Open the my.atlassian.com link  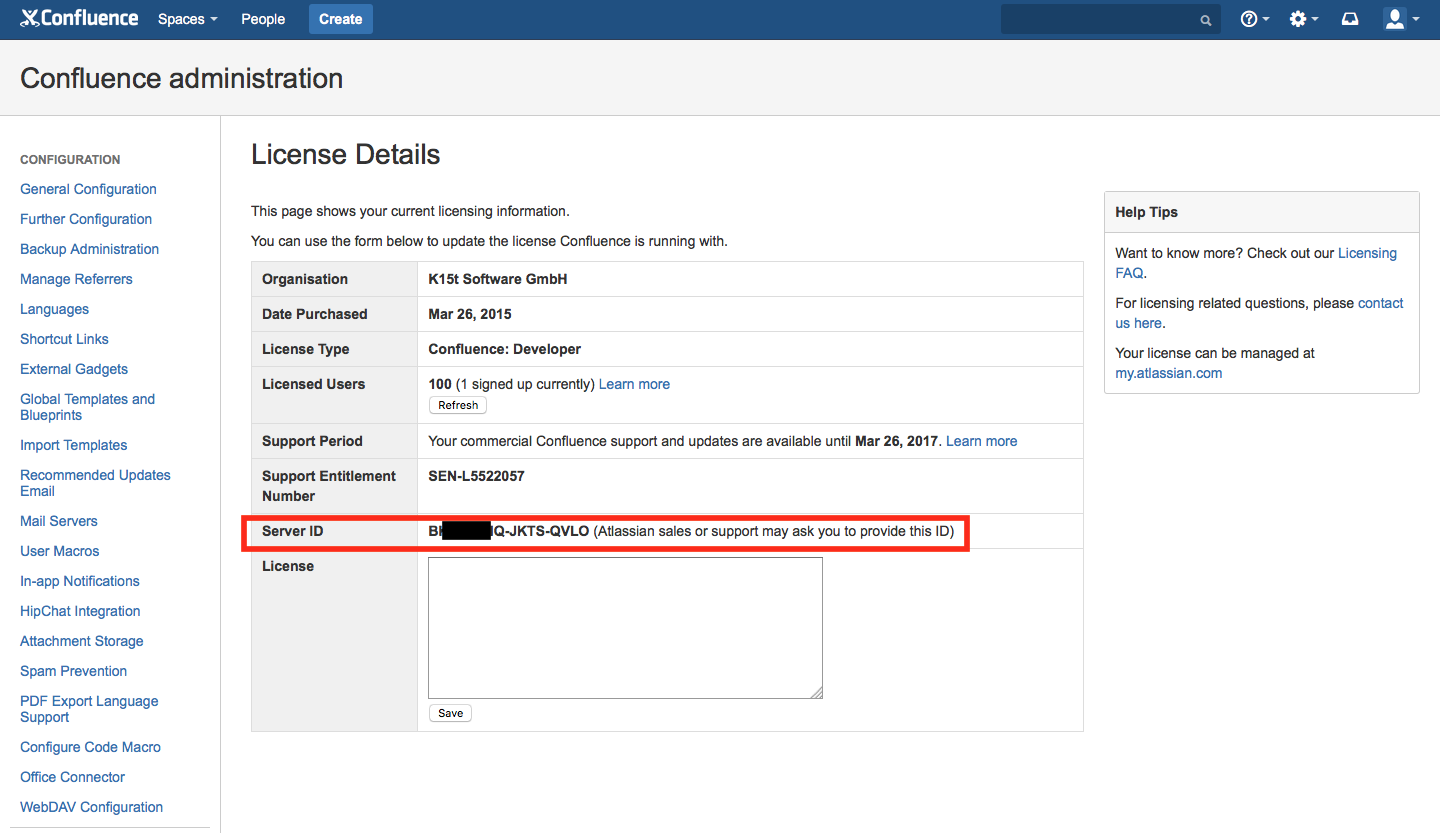(x=1168, y=373)
